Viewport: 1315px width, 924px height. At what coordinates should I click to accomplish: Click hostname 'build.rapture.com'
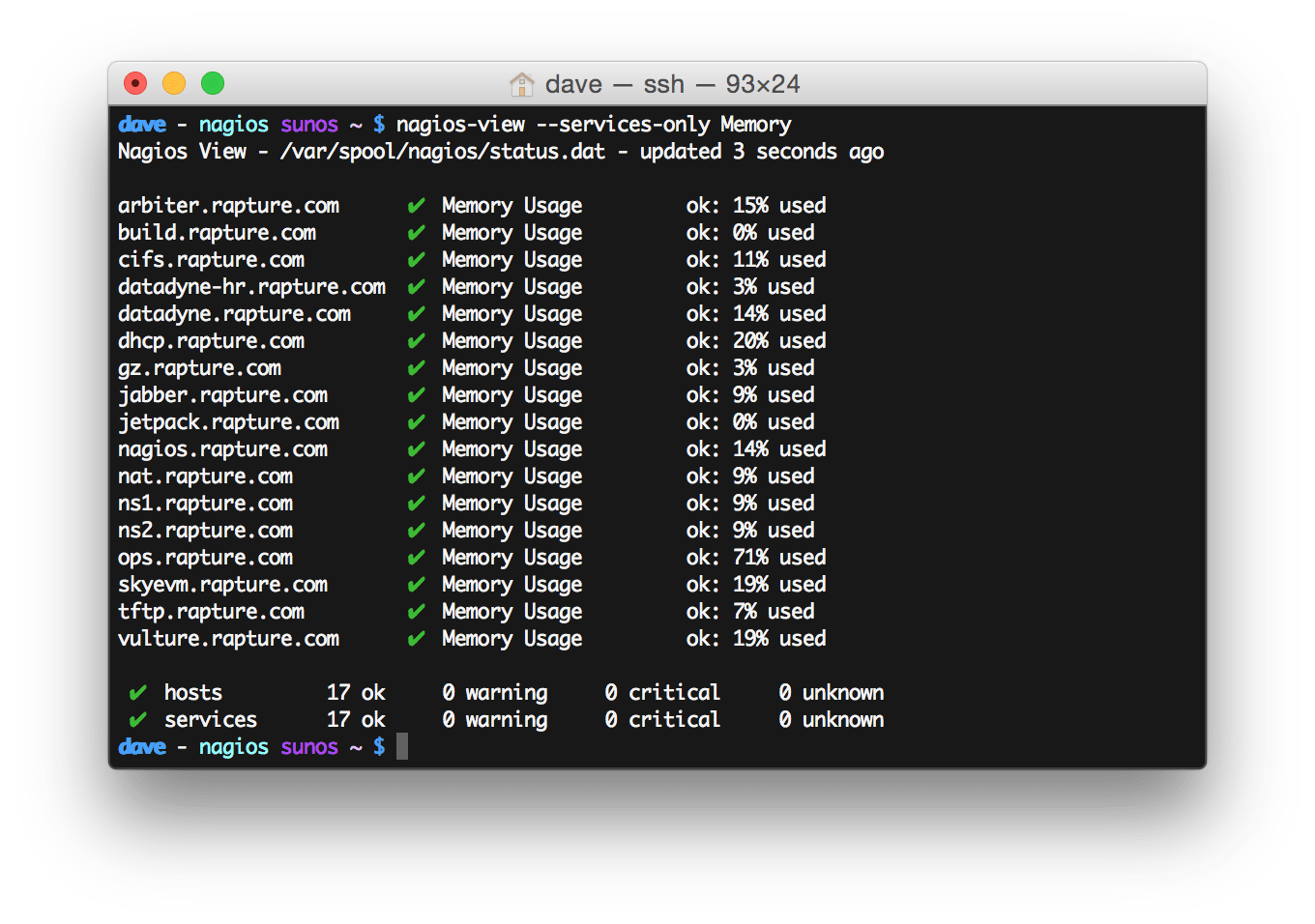coord(217,233)
